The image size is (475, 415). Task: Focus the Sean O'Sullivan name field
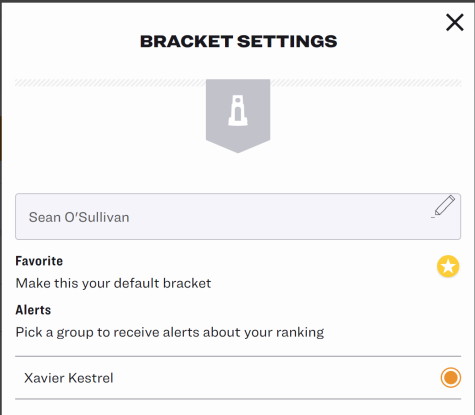click(x=238, y=216)
